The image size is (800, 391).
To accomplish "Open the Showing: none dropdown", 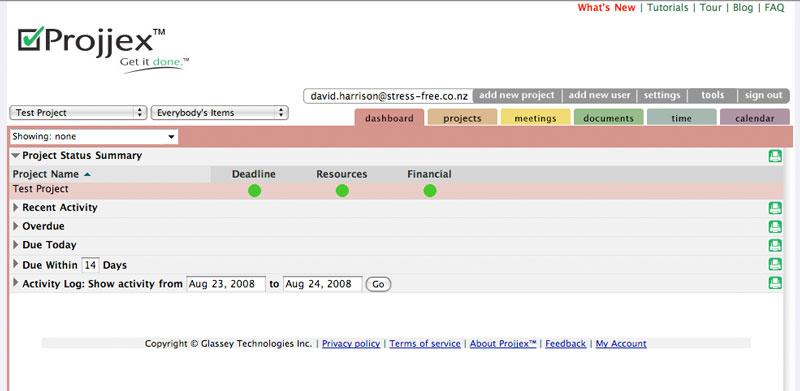I will point(94,137).
